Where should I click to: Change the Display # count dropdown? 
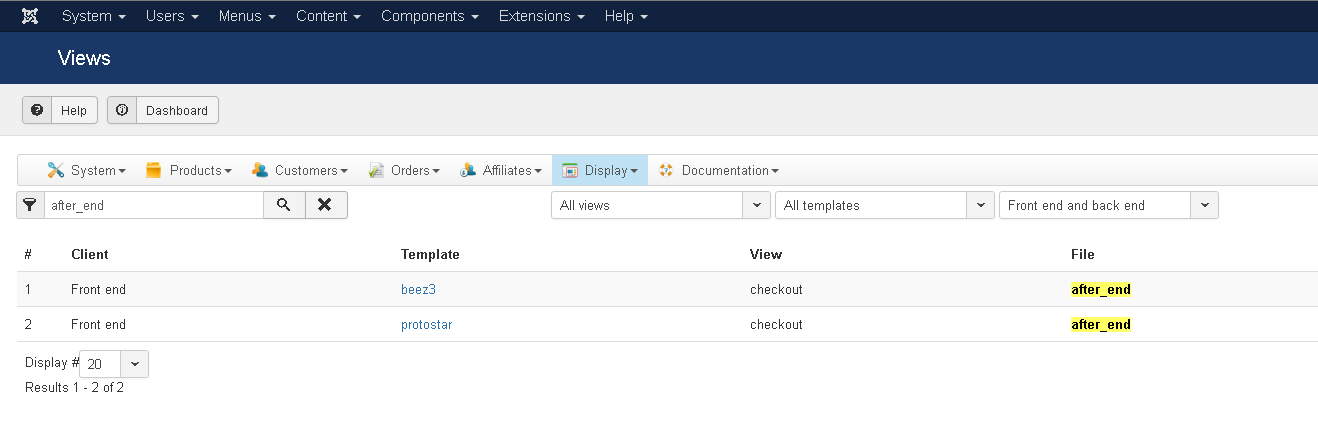pyautogui.click(x=114, y=364)
